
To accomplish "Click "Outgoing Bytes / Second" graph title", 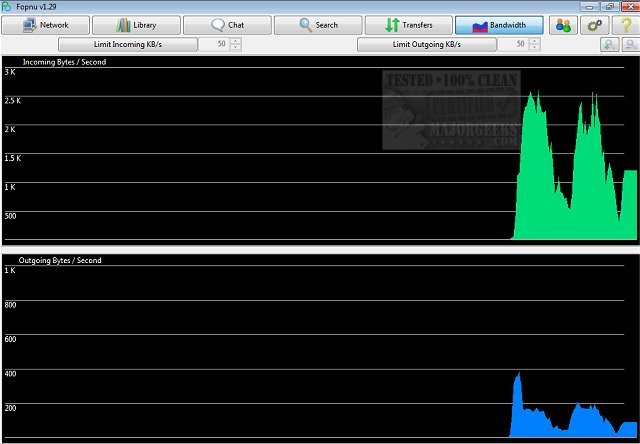I will point(60,260).
